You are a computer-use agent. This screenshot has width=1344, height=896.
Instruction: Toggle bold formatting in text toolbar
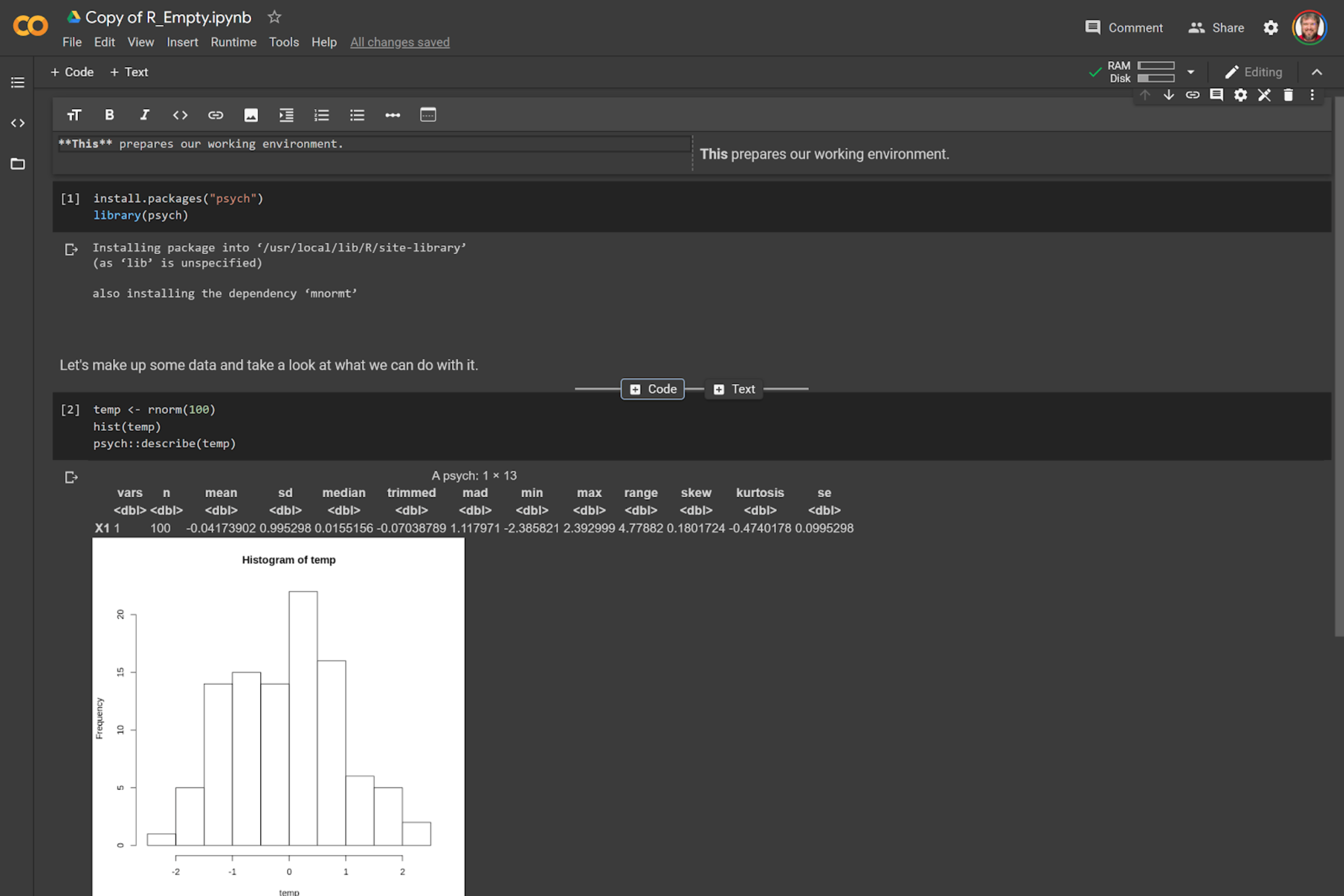pos(109,115)
